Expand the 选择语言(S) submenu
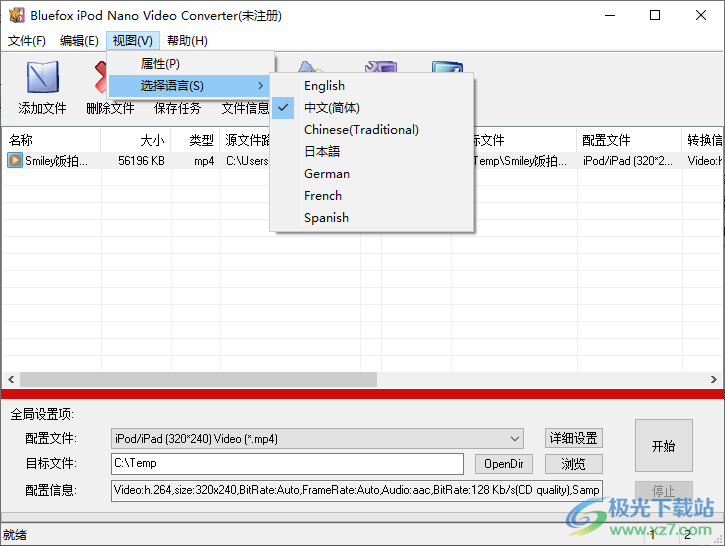725x546 pixels. tap(191, 86)
